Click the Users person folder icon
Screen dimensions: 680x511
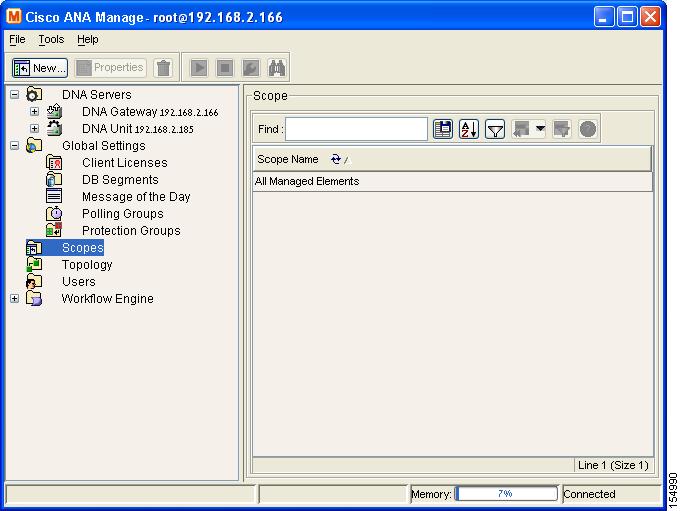(x=34, y=282)
